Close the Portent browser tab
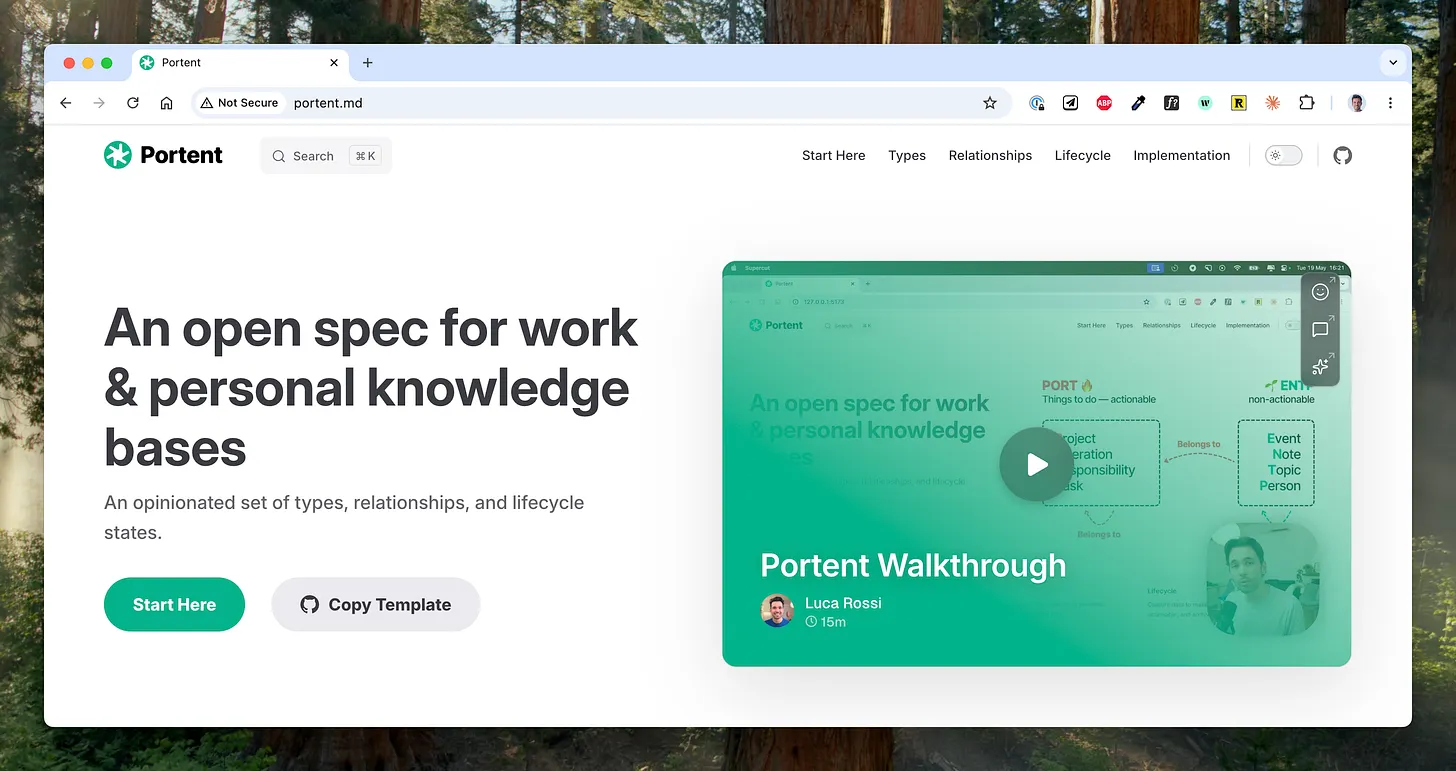 pos(334,63)
